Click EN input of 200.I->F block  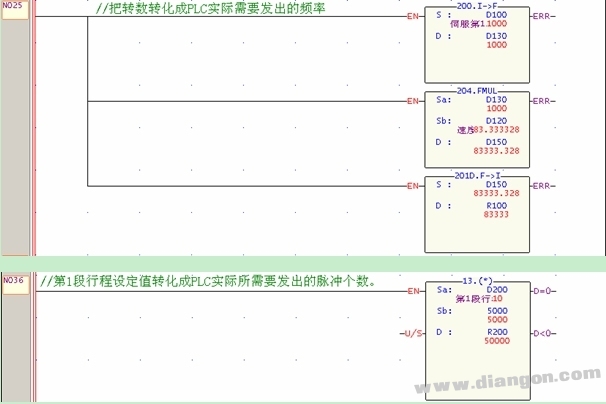[414, 18]
